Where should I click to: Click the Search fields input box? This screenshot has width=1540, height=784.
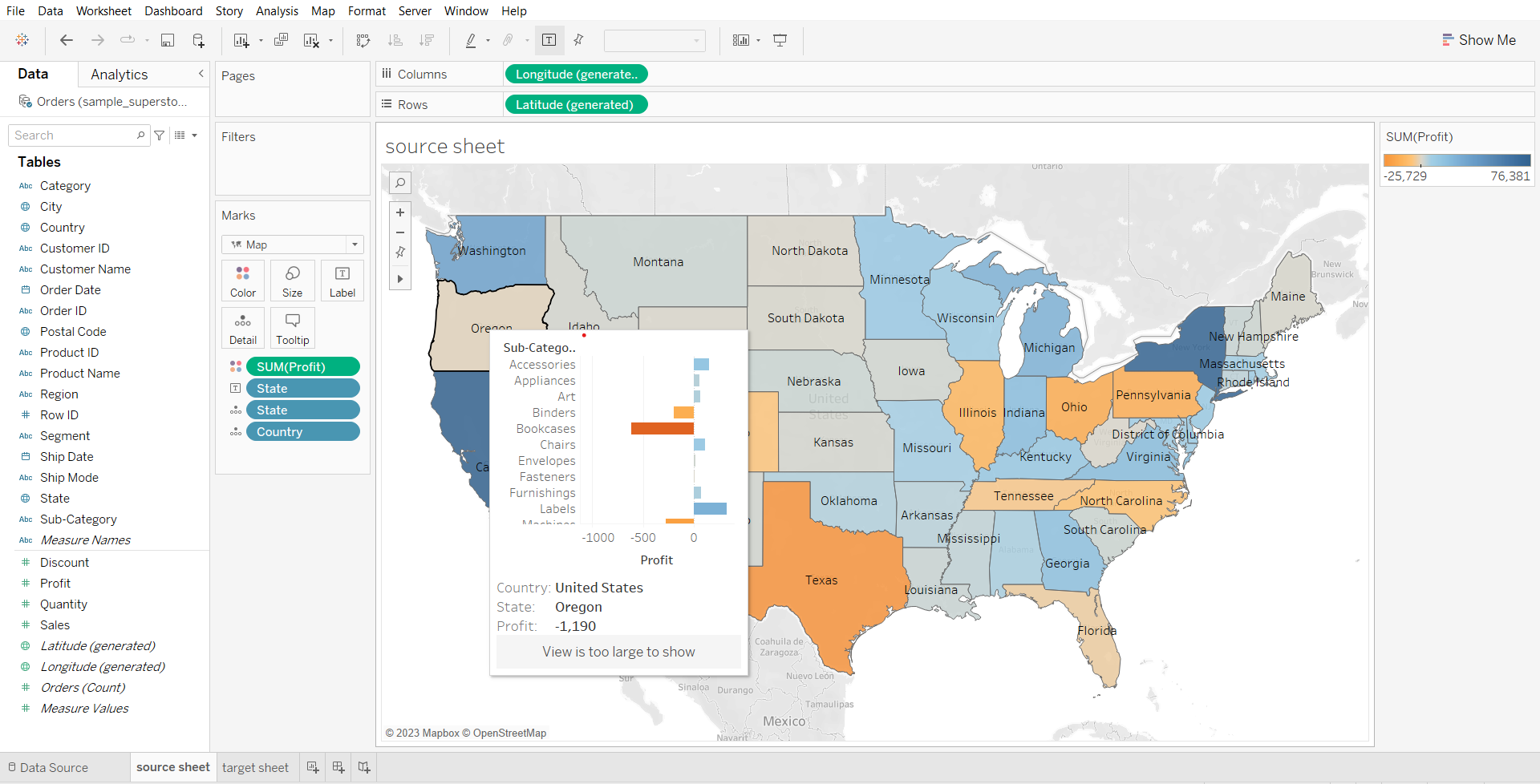click(x=74, y=135)
